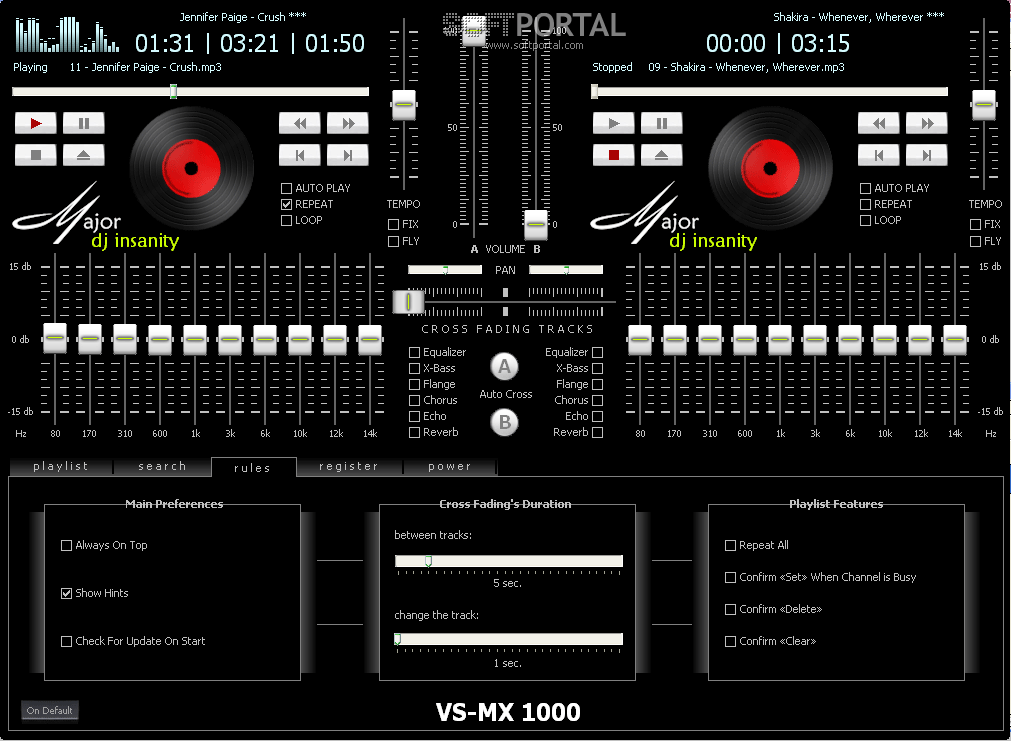The image size is (1011, 741).
Task: Switch to the playlist tab
Action: point(61,466)
